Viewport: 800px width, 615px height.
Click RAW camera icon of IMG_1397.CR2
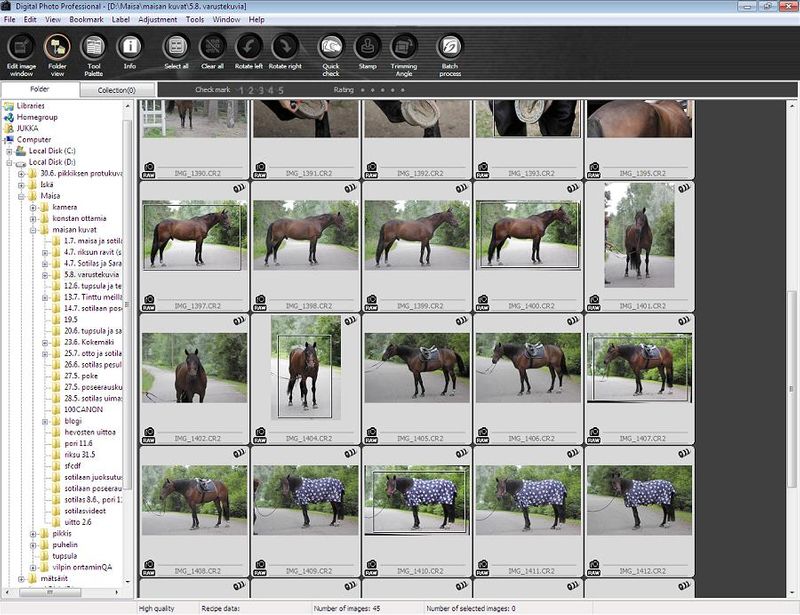coord(148,302)
